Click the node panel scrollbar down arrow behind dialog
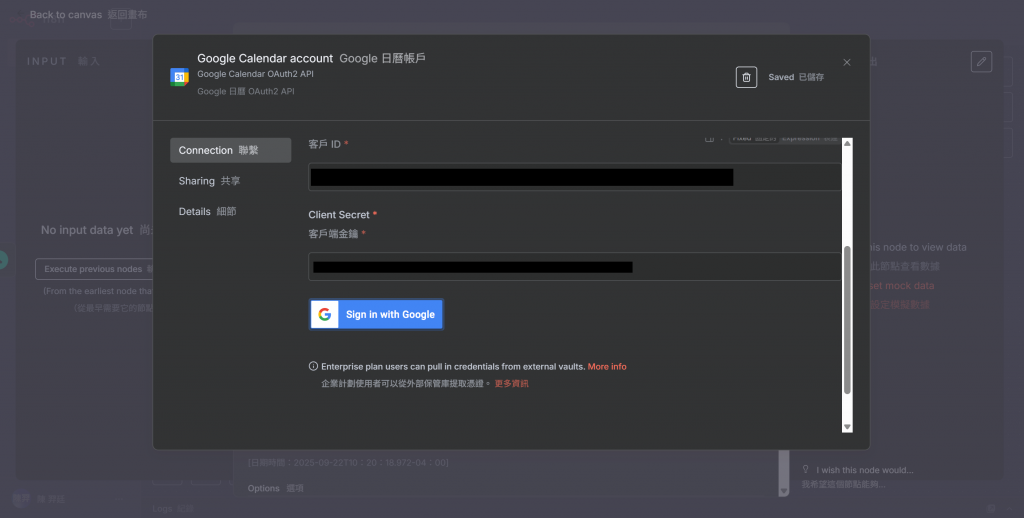 (x=784, y=491)
